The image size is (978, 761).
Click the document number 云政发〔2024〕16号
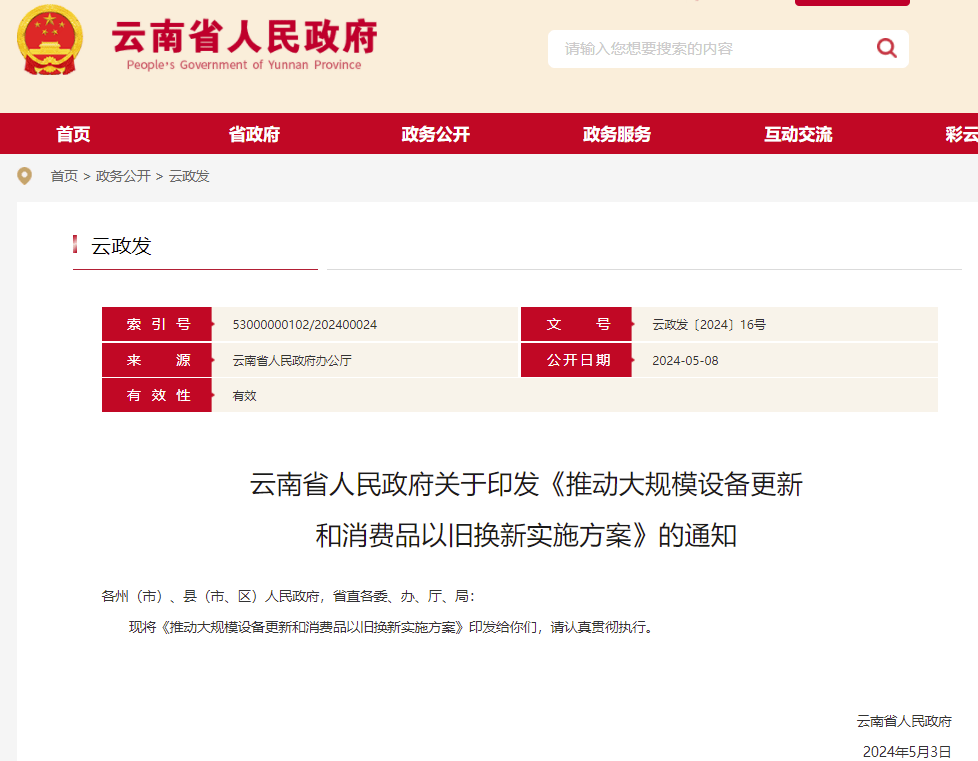coord(709,325)
